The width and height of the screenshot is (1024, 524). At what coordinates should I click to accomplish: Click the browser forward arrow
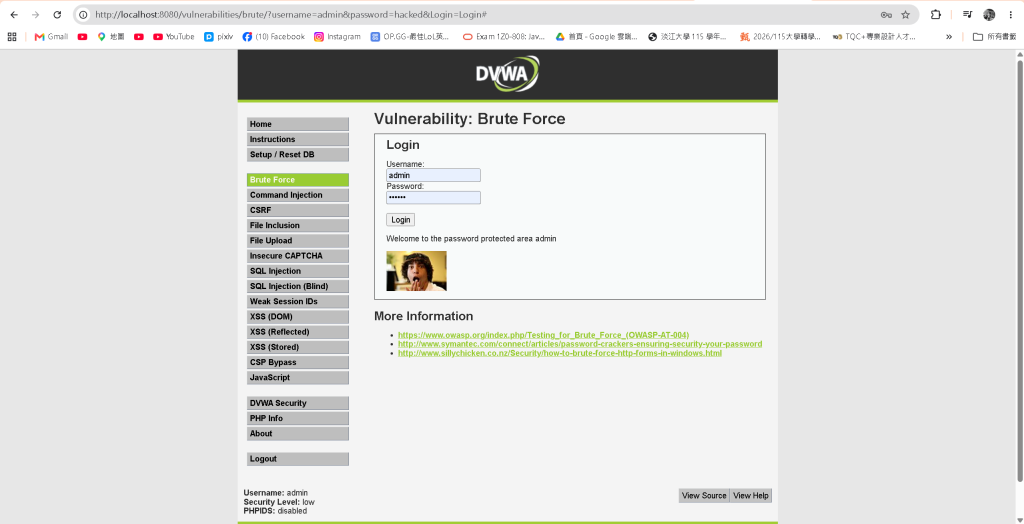[x=35, y=14]
